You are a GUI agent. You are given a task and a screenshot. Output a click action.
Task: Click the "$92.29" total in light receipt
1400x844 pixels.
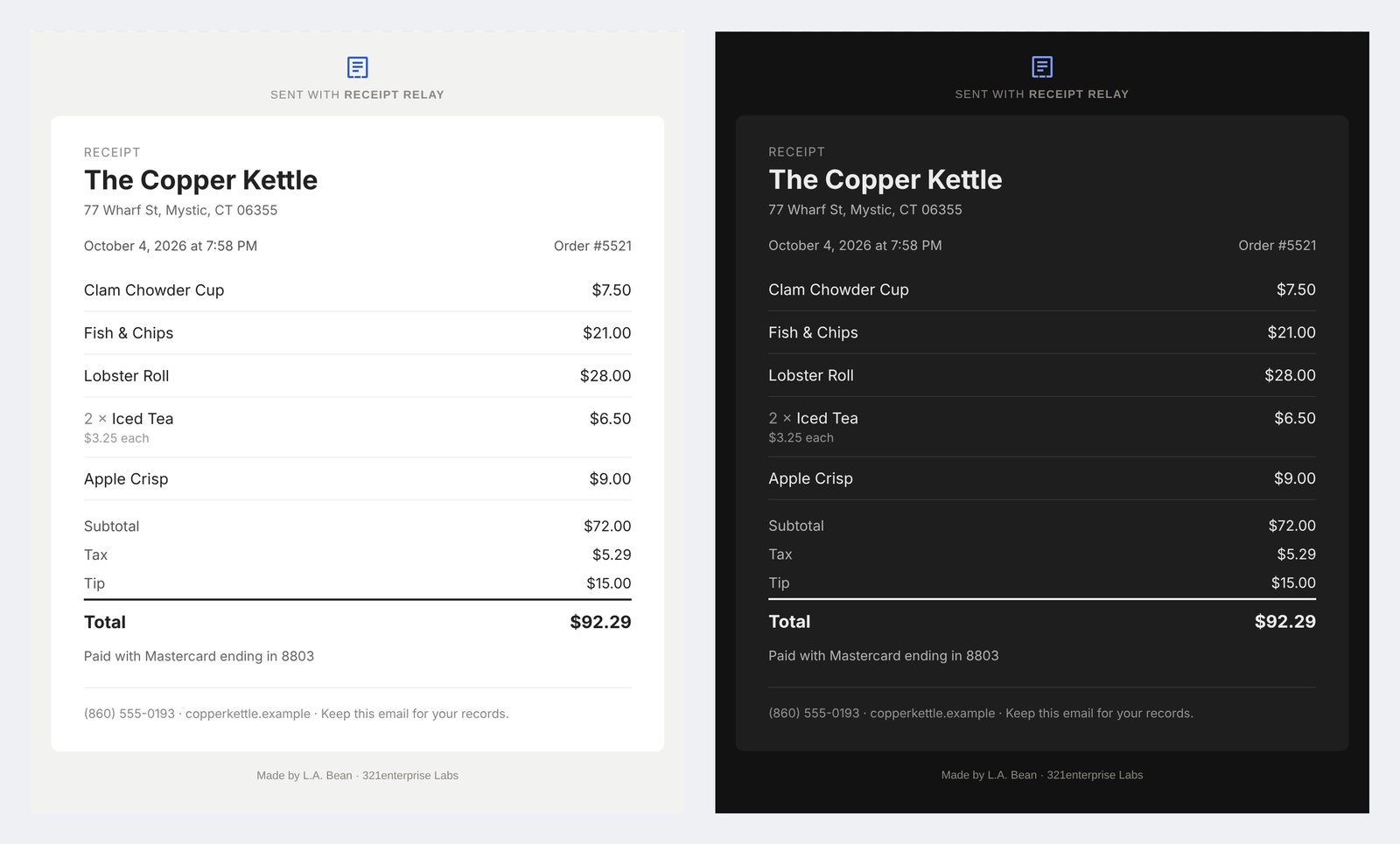pos(600,622)
